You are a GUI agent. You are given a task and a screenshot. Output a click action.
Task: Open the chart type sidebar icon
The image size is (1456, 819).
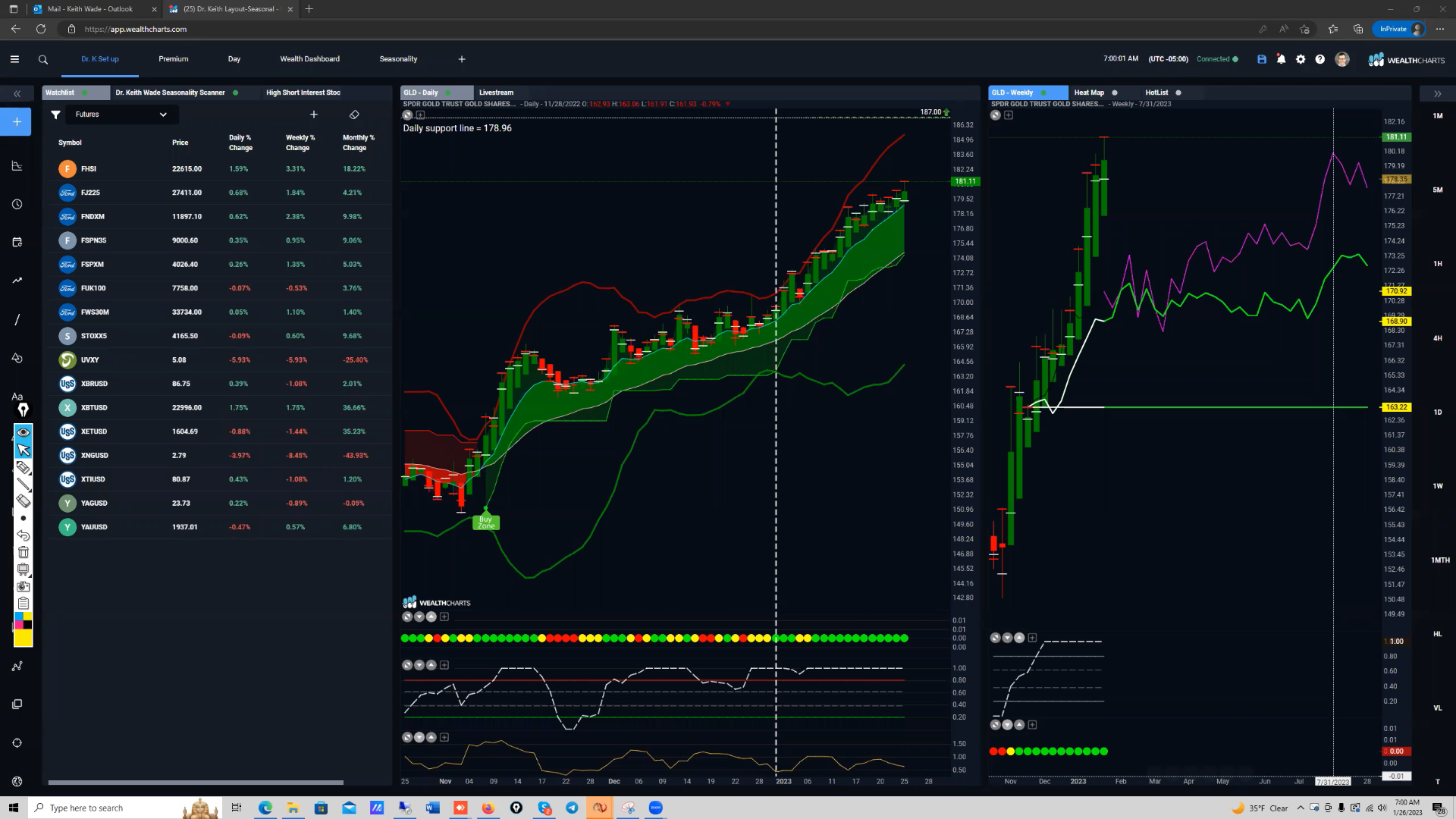point(17,166)
